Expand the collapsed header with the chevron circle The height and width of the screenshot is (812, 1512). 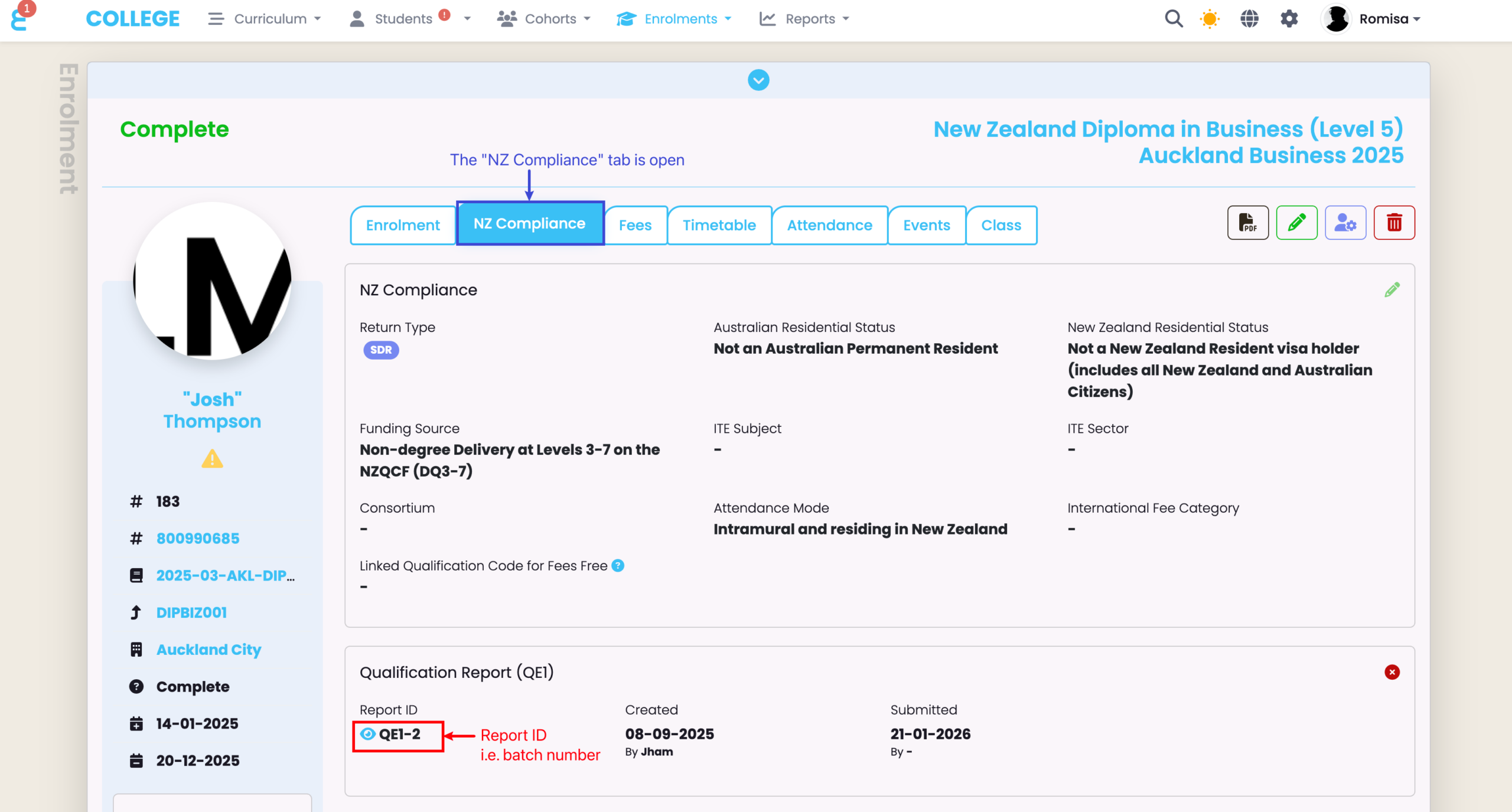point(758,80)
